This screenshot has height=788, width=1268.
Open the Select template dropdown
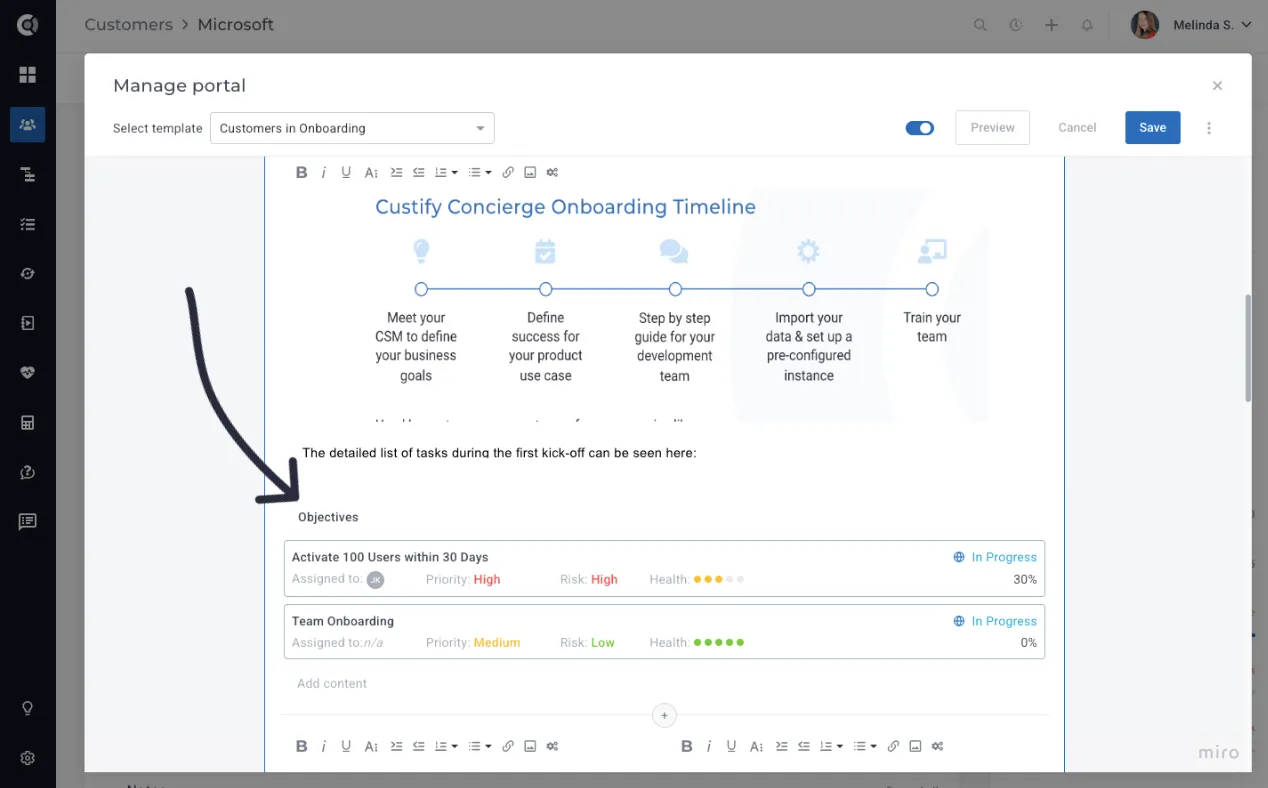(x=352, y=128)
